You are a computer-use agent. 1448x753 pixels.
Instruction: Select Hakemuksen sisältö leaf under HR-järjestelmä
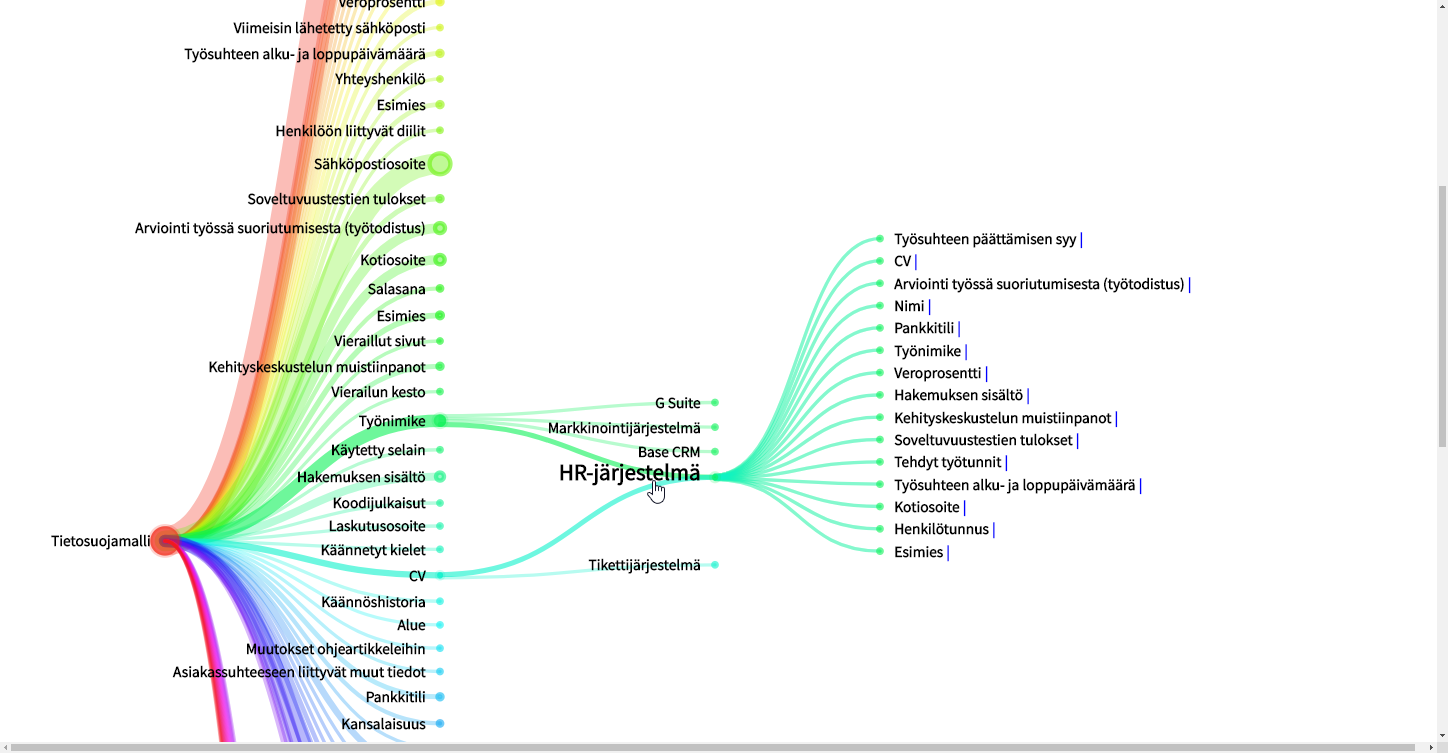coord(958,395)
